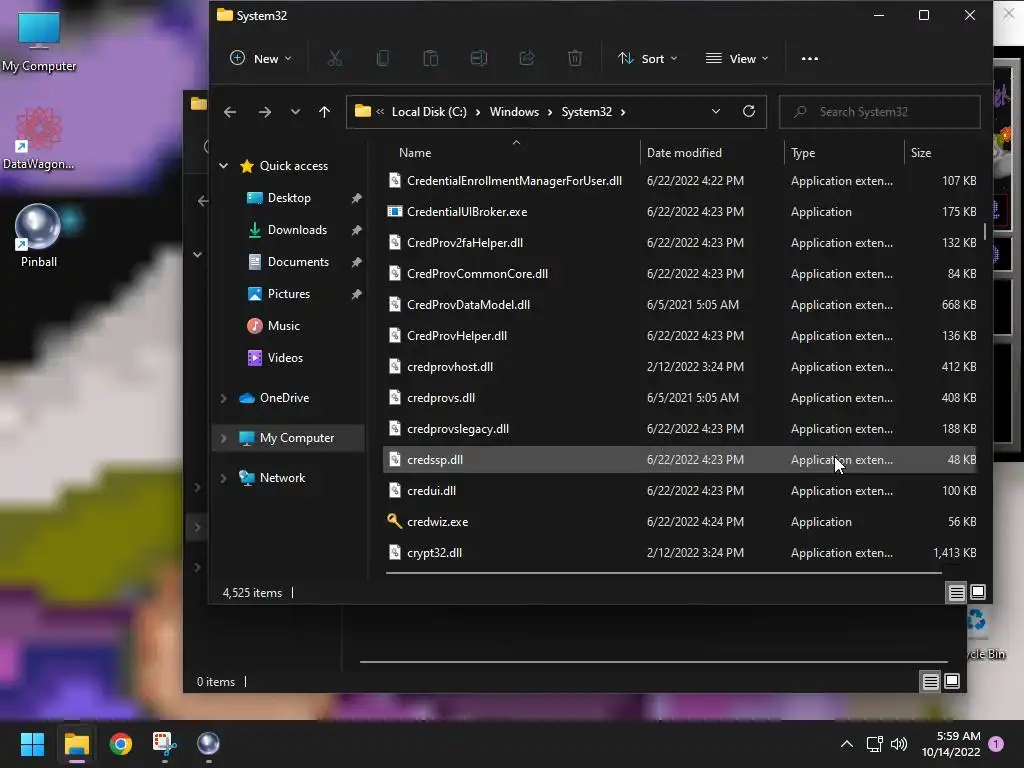Open the Sort options dropdown
The height and width of the screenshot is (768, 1024).
click(x=648, y=59)
